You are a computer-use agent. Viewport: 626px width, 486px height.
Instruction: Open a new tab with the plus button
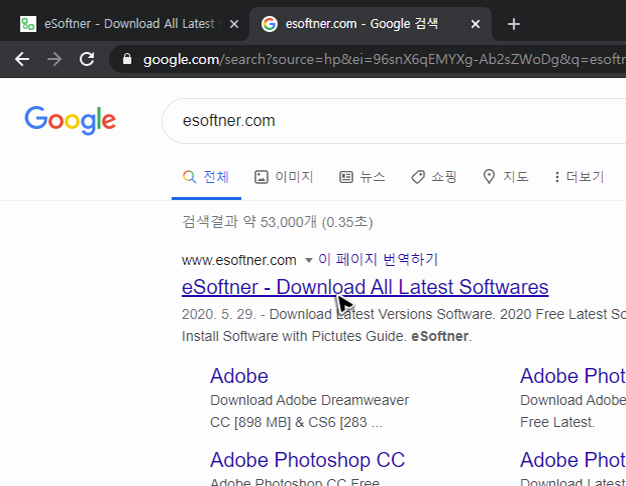pos(513,24)
